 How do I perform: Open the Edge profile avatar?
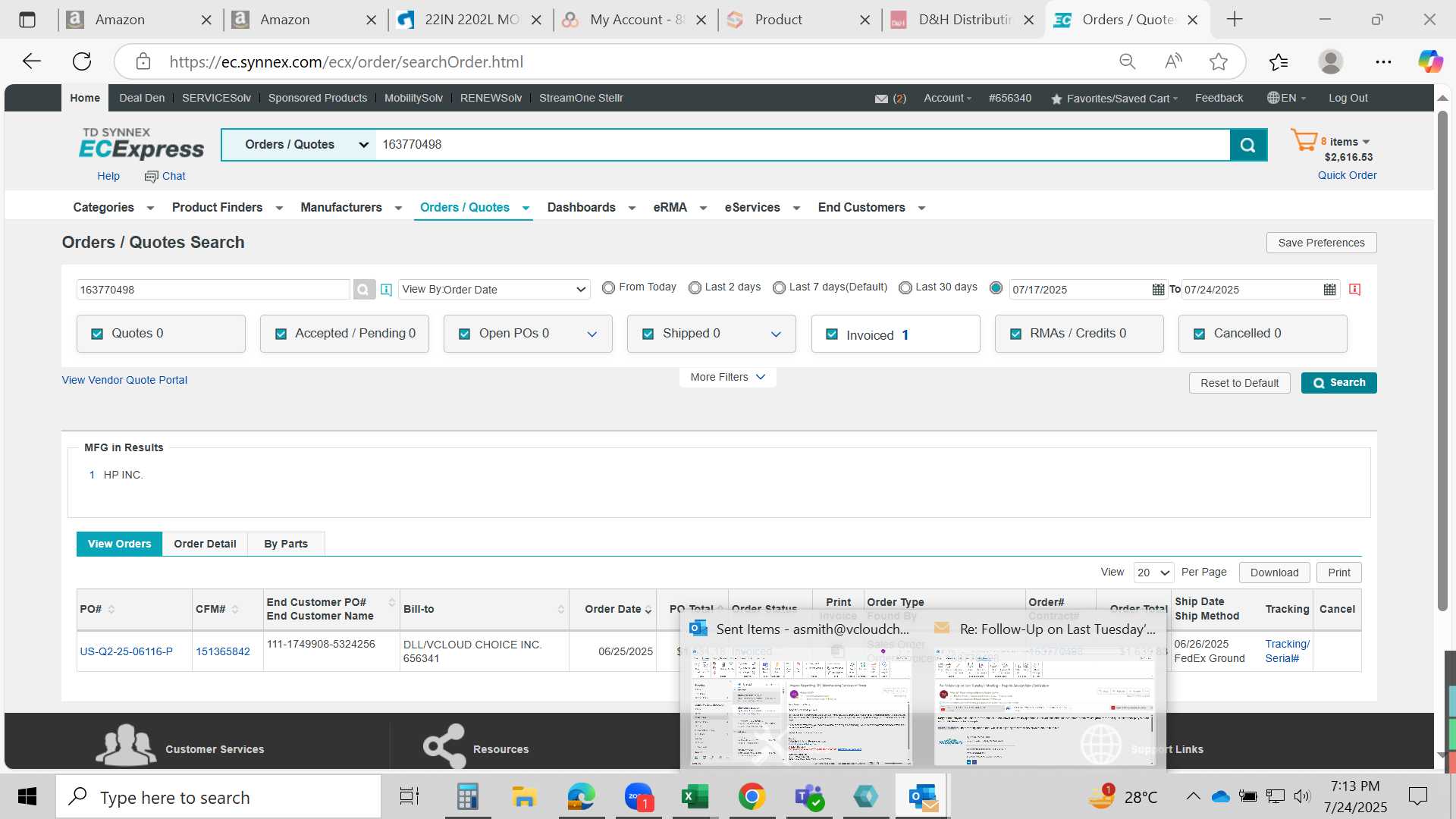pyautogui.click(x=1331, y=61)
